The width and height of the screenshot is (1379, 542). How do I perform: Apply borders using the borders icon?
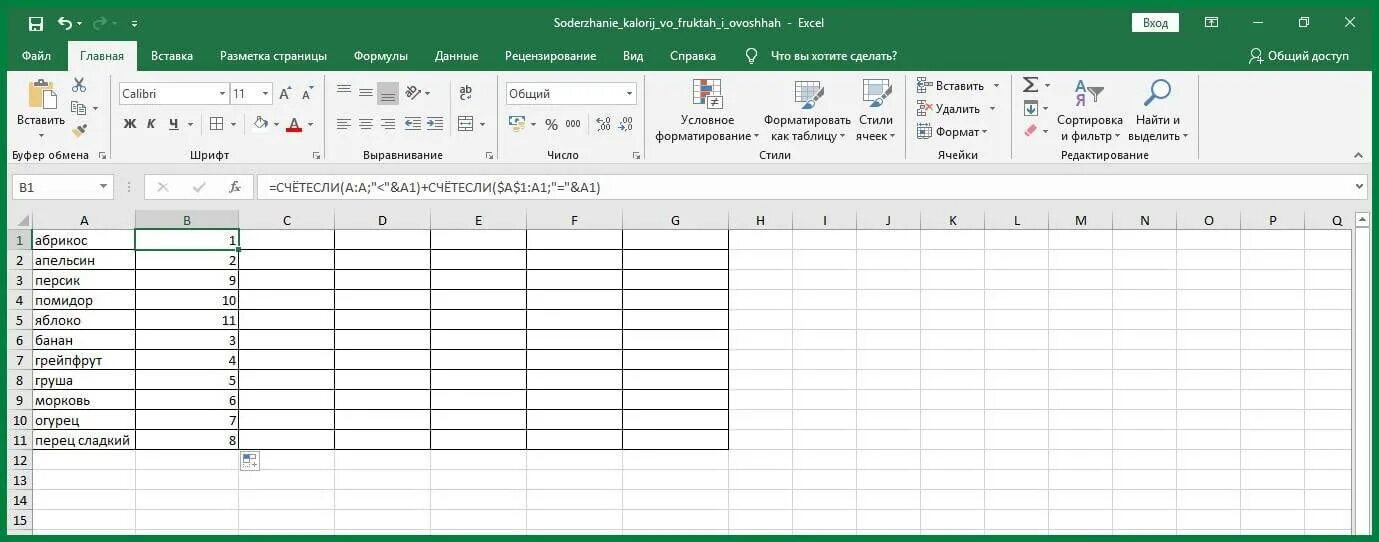click(x=216, y=124)
